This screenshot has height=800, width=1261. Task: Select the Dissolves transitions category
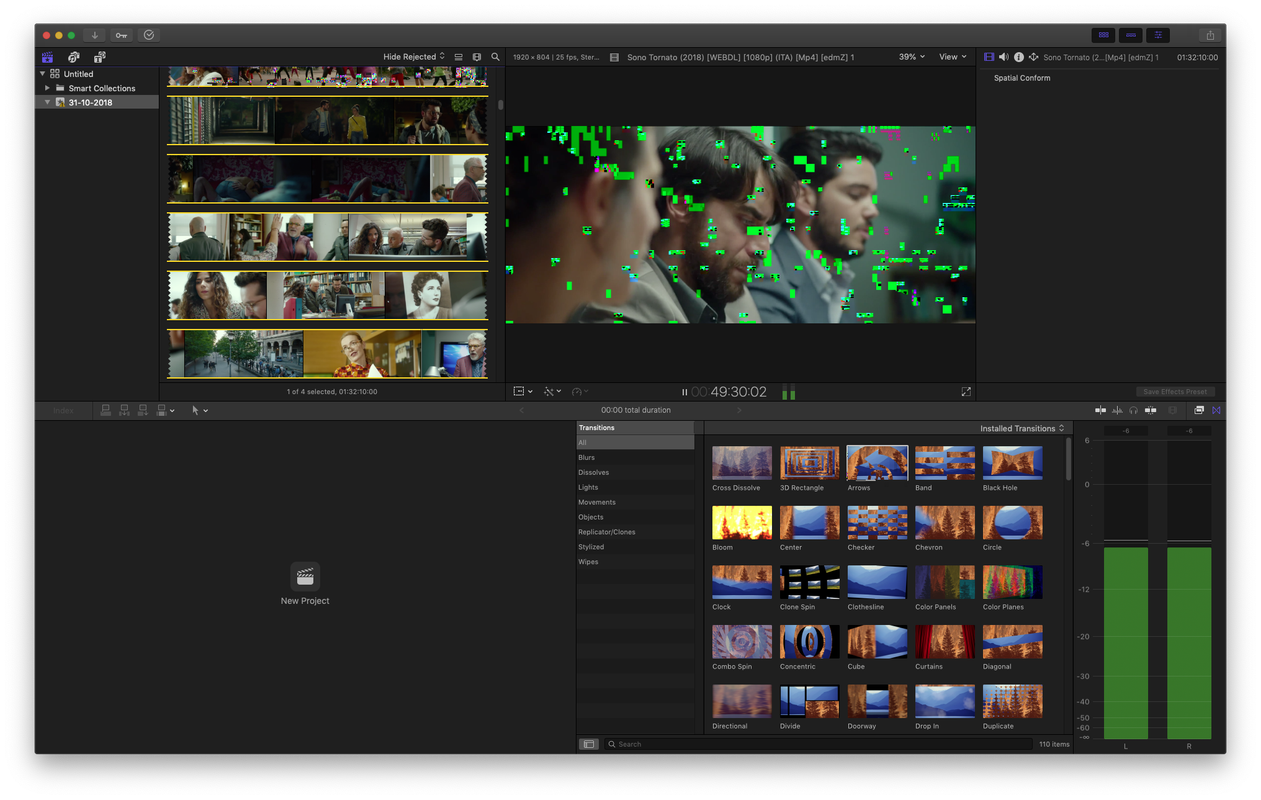[635, 472]
